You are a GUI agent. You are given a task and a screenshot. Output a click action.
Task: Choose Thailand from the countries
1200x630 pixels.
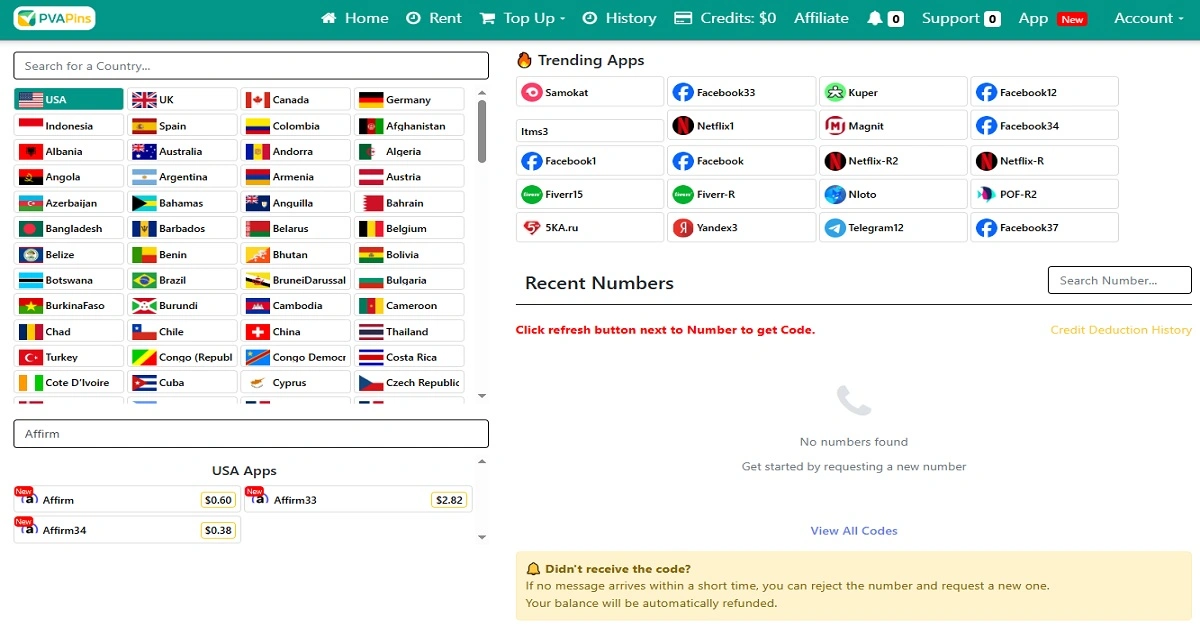(x=409, y=331)
